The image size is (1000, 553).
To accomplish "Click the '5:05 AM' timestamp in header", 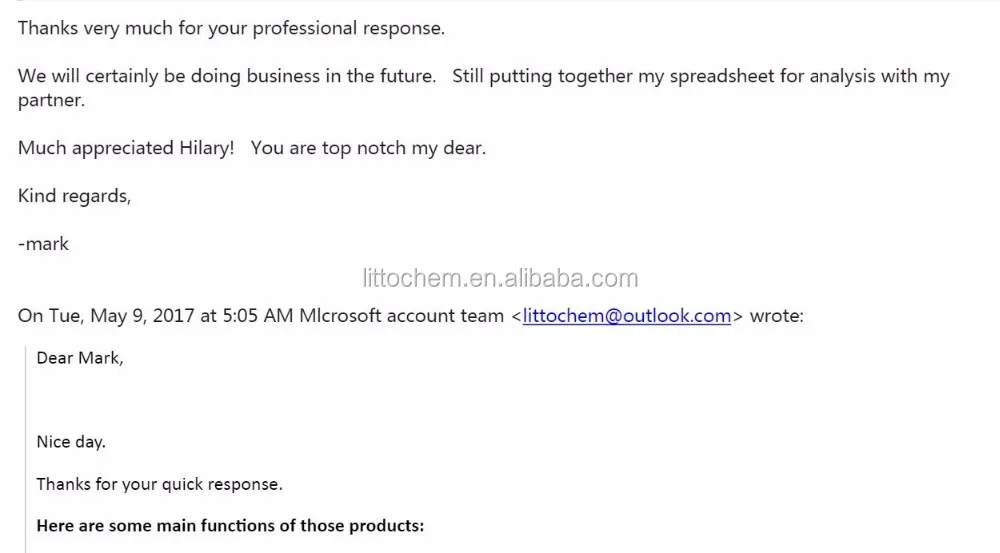I will (x=258, y=316).
